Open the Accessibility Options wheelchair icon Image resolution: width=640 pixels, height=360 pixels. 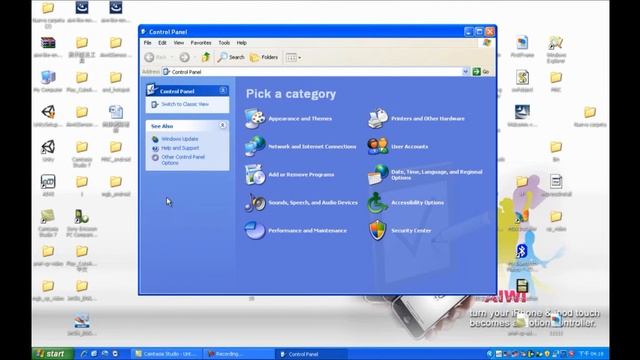point(378,202)
